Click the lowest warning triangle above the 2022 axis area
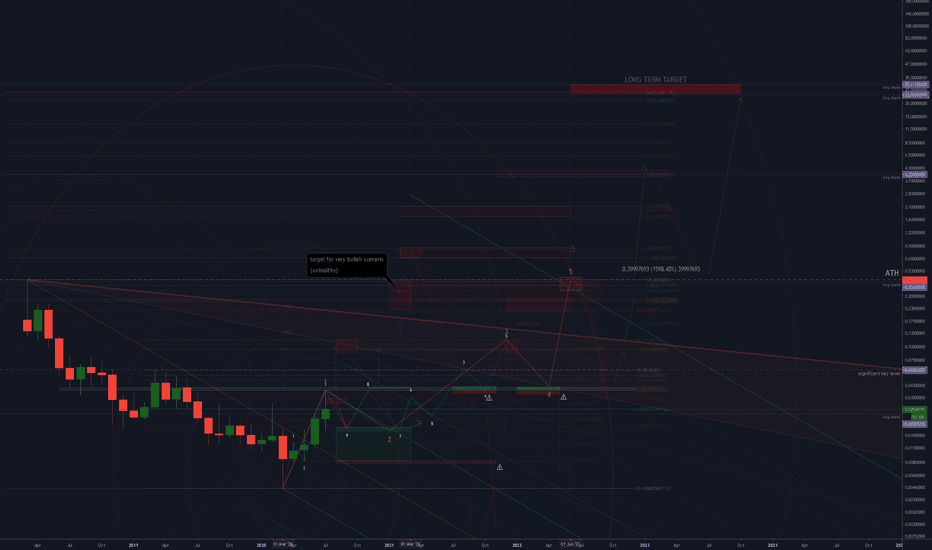The height and width of the screenshot is (550, 932). (500, 467)
